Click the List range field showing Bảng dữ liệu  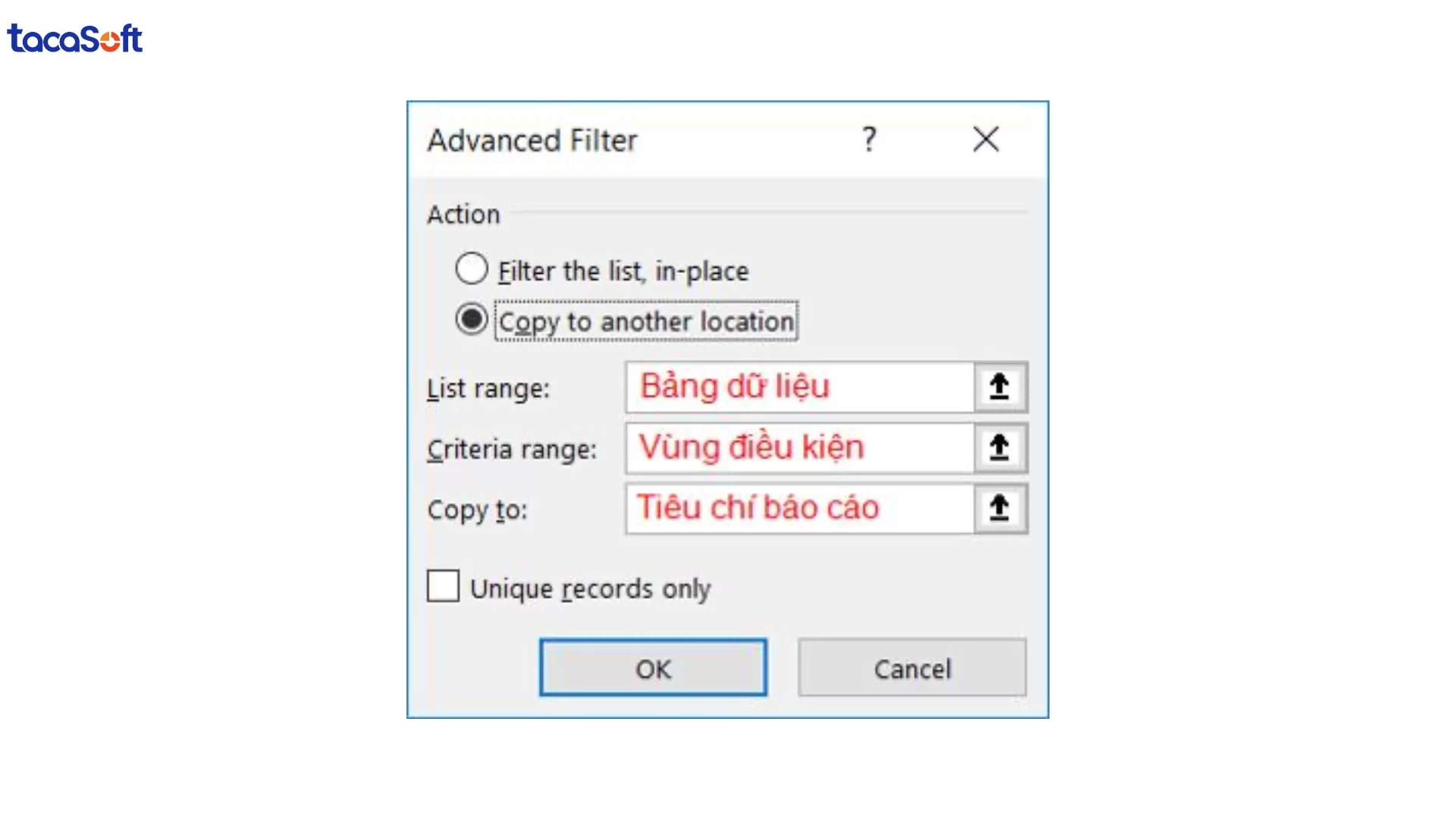796,387
